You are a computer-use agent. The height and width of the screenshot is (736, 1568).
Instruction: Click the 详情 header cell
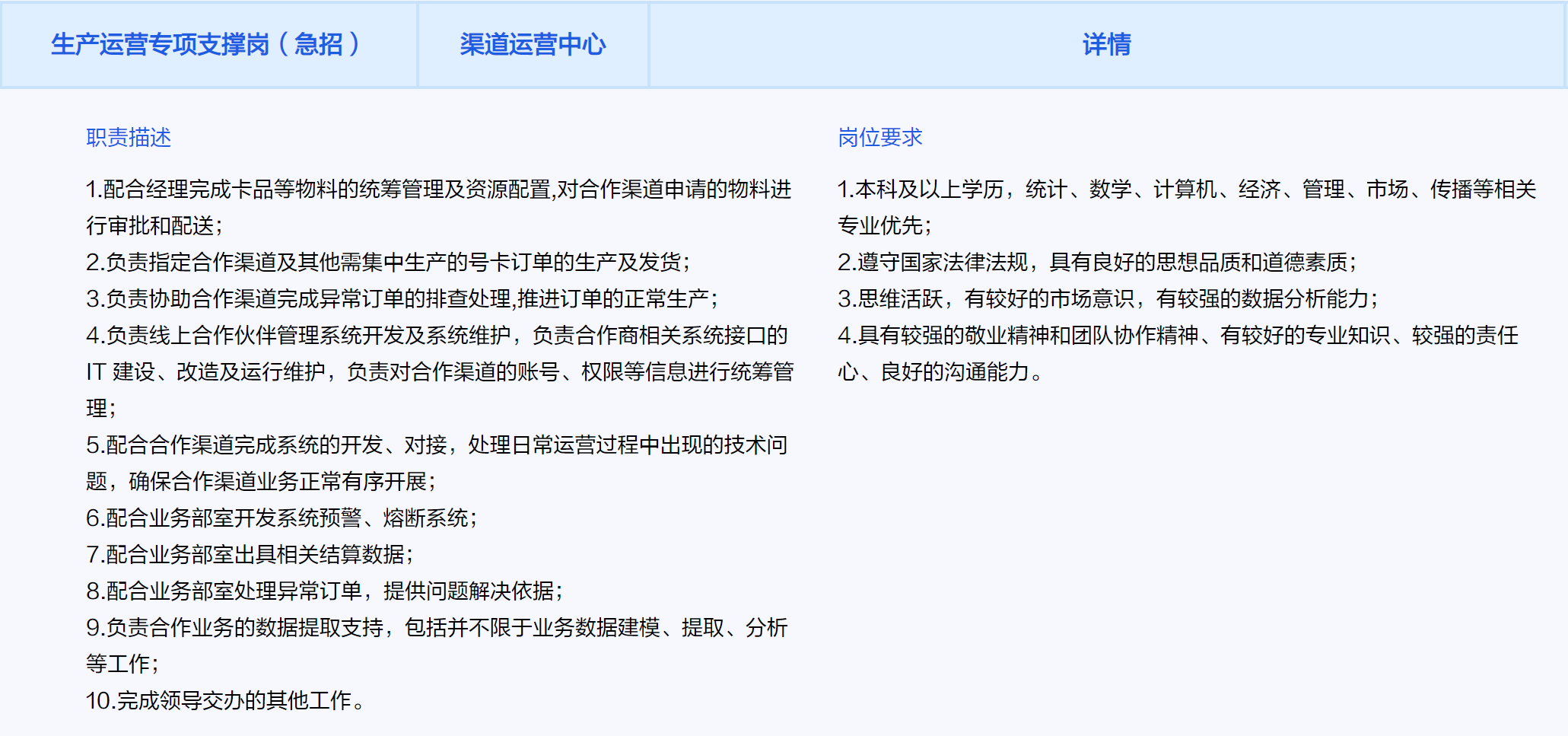pyautogui.click(x=1107, y=44)
